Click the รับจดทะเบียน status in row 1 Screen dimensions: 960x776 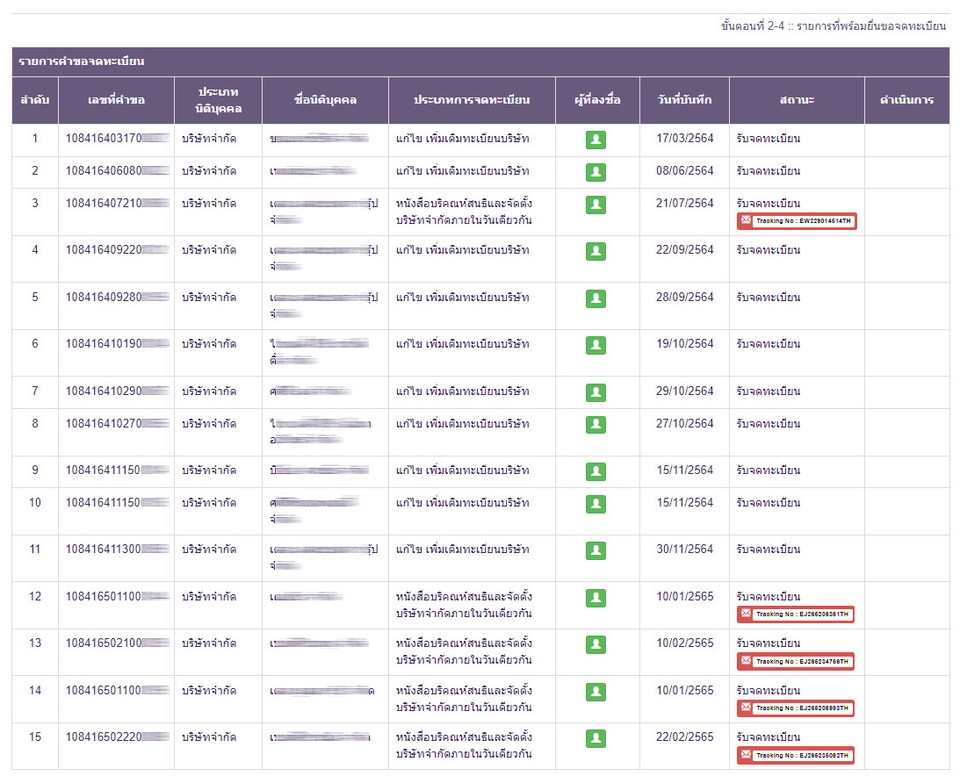tap(768, 138)
